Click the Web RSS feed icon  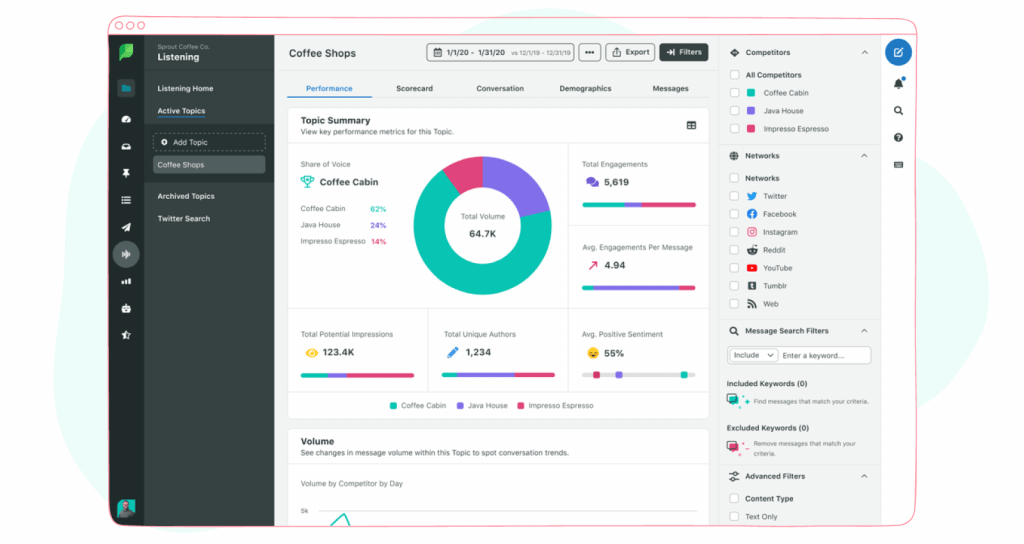coord(752,304)
